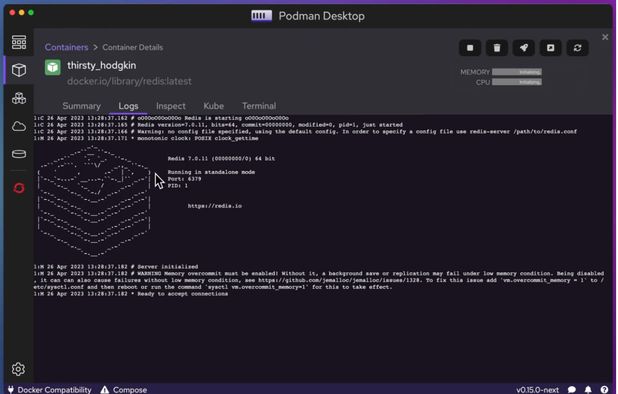This screenshot has height=394, width=618.
Task: Click the MEMORY usage bar
Action: [x=517, y=72]
